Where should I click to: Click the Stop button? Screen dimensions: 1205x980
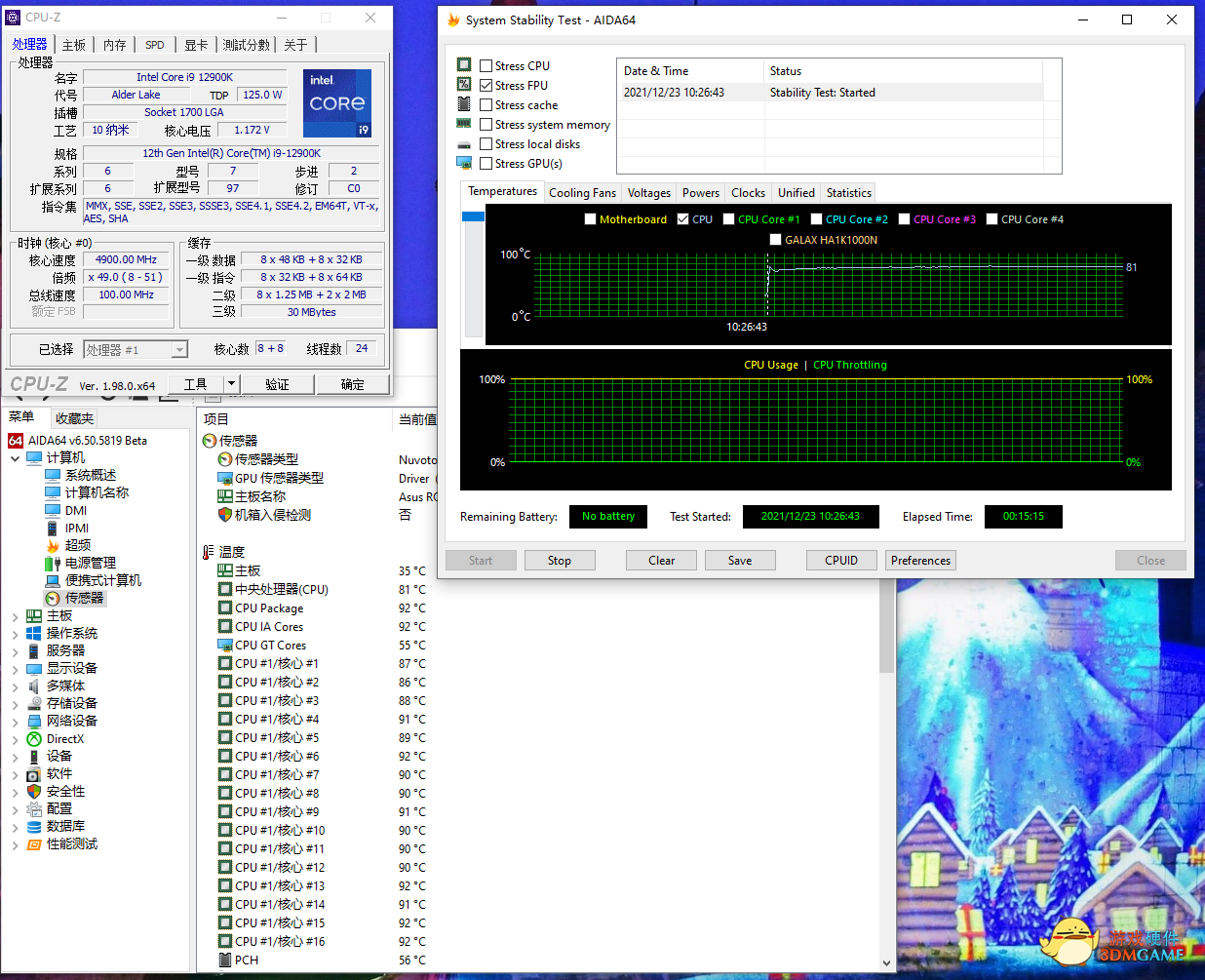click(560, 560)
